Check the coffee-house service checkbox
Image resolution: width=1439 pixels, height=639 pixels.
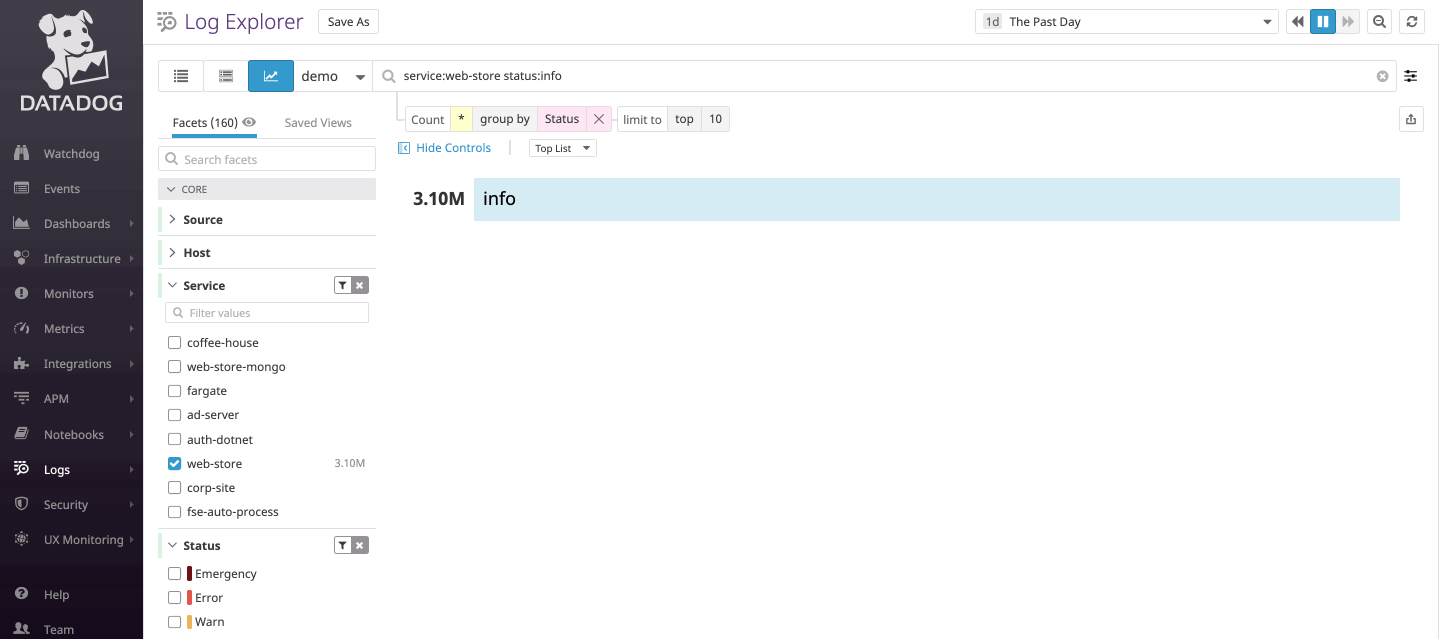[x=175, y=343]
